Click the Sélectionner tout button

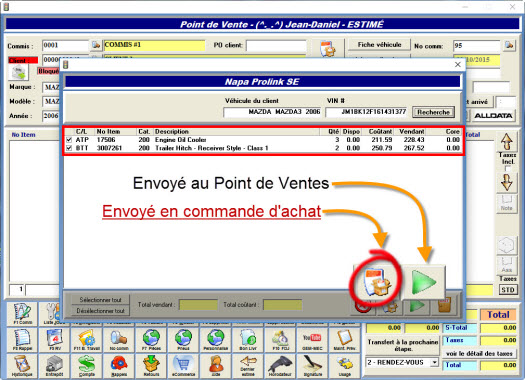pyautogui.click(x=100, y=300)
